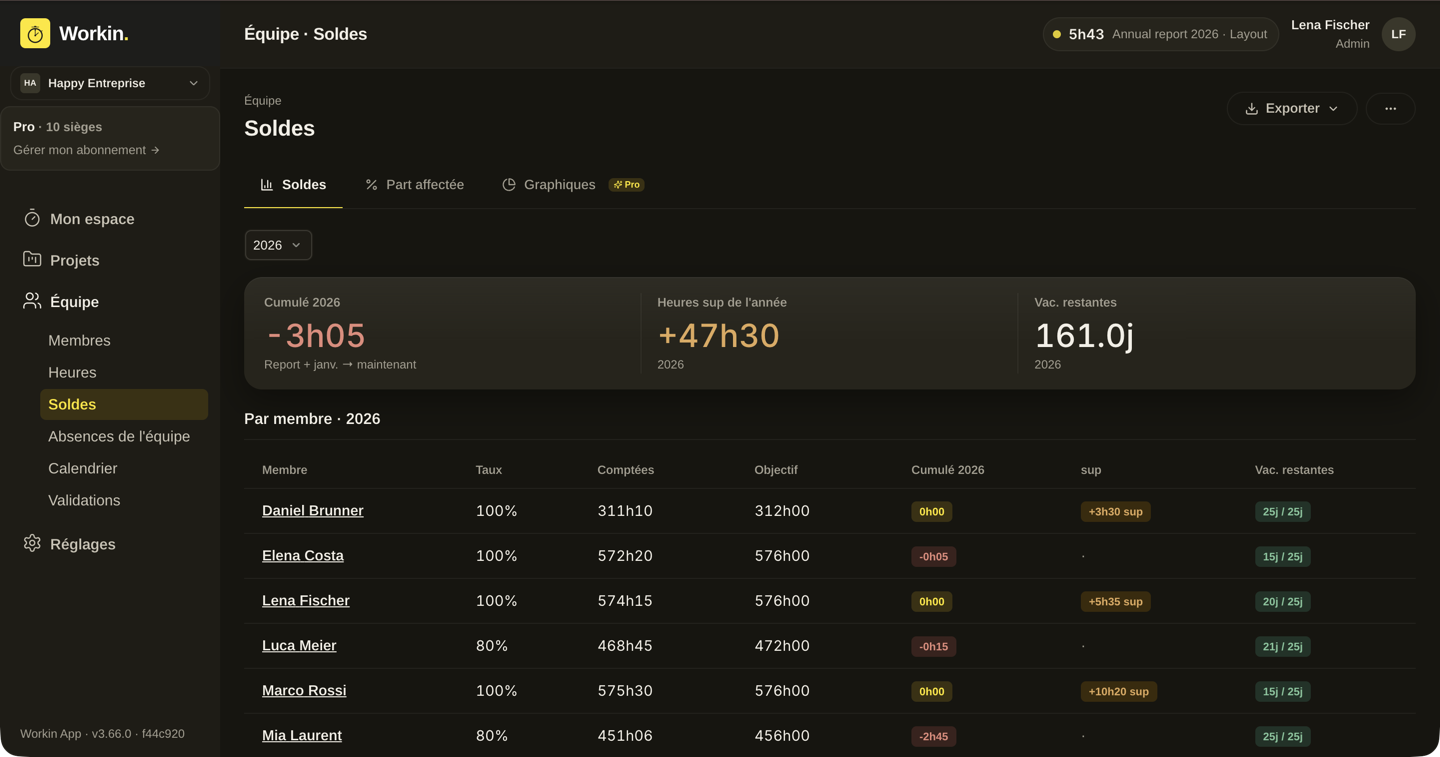The image size is (1440, 757).
Task: Click the +3h30 sup badge
Action: [1115, 512]
